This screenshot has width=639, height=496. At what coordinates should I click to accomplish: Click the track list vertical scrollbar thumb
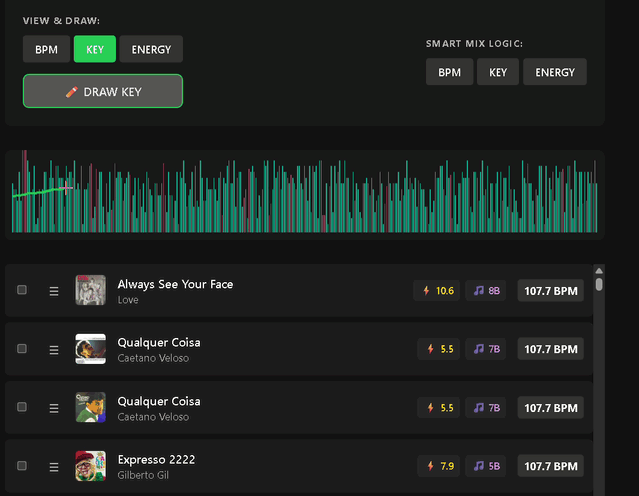599,284
